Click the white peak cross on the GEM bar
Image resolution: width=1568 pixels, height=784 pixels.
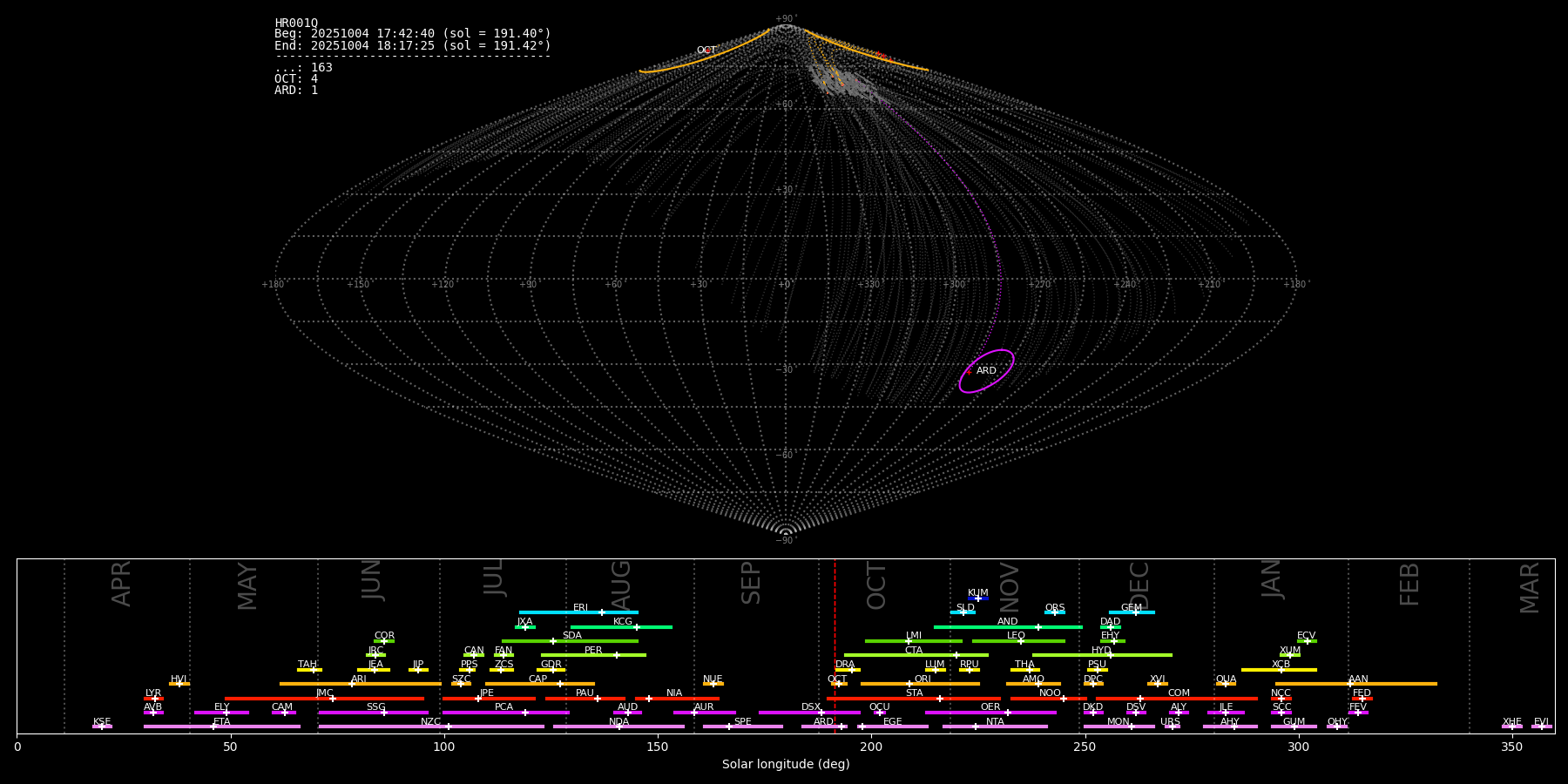1135,612
